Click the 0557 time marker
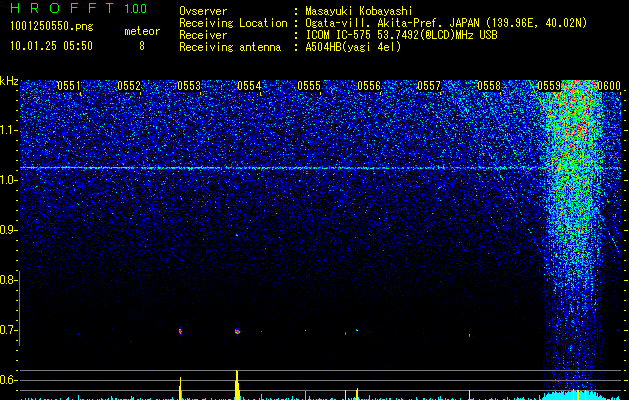The height and width of the screenshot is (400, 629). click(429, 86)
